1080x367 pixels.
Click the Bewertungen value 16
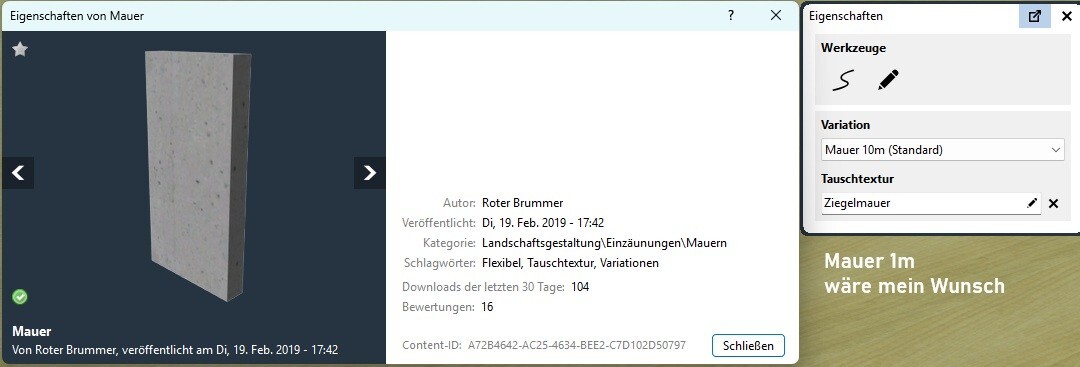487,306
